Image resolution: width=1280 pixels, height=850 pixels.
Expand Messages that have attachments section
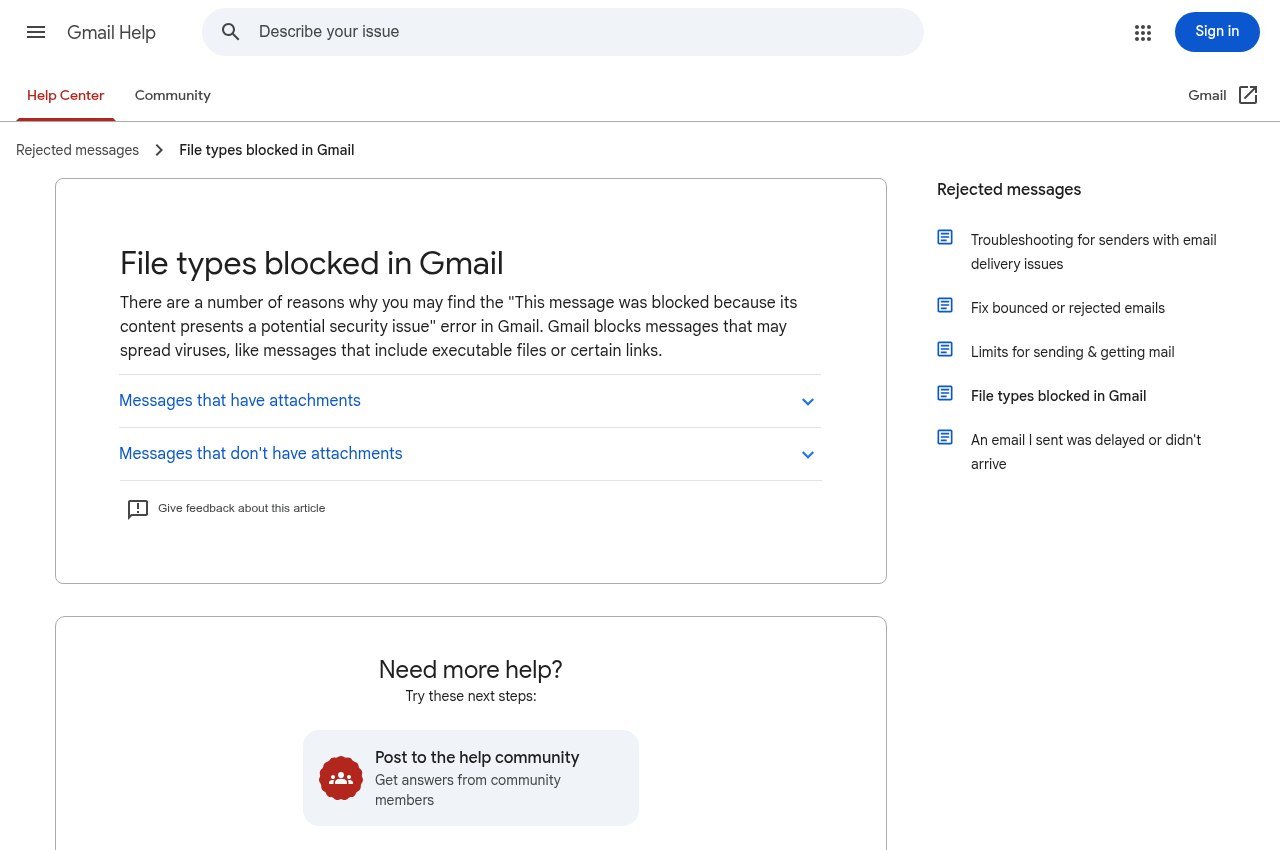pos(470,401)
